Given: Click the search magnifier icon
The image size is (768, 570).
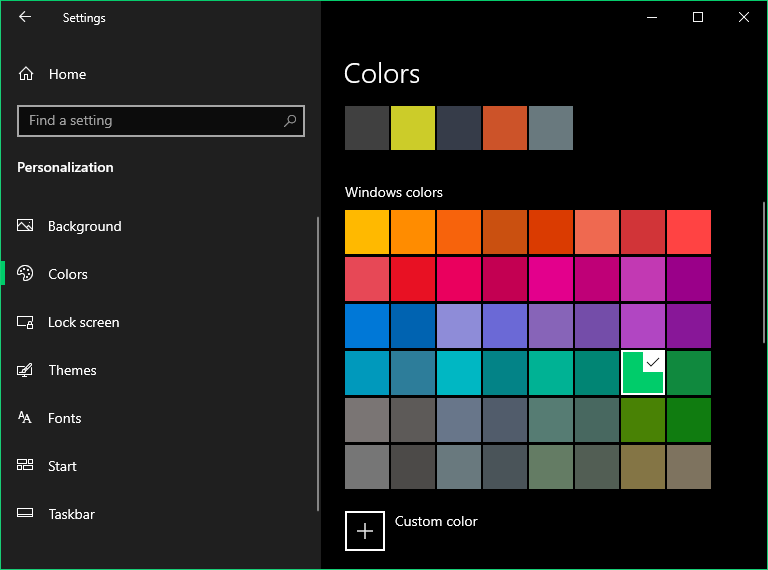Looking at the screenshot, I should coord(290,121).
